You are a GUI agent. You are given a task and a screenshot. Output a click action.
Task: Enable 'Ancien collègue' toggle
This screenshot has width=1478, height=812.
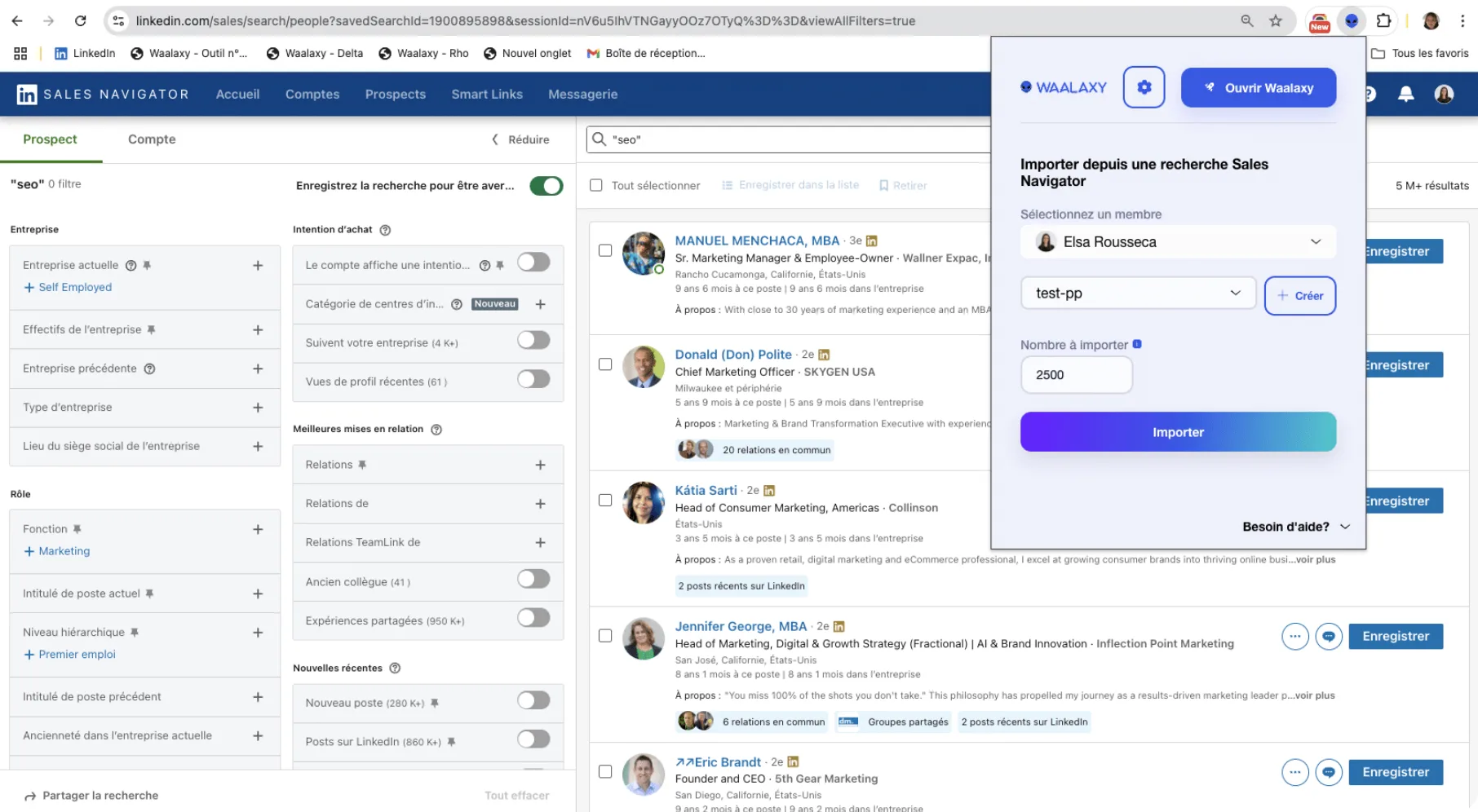pos(533,579)
